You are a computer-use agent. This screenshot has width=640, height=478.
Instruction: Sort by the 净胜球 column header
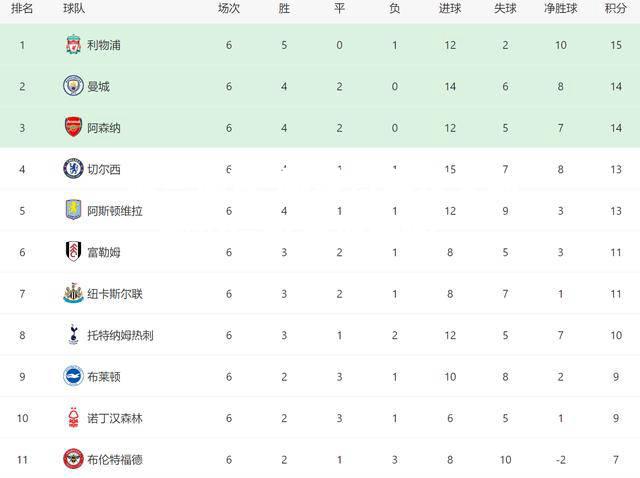tap(560, 8)
